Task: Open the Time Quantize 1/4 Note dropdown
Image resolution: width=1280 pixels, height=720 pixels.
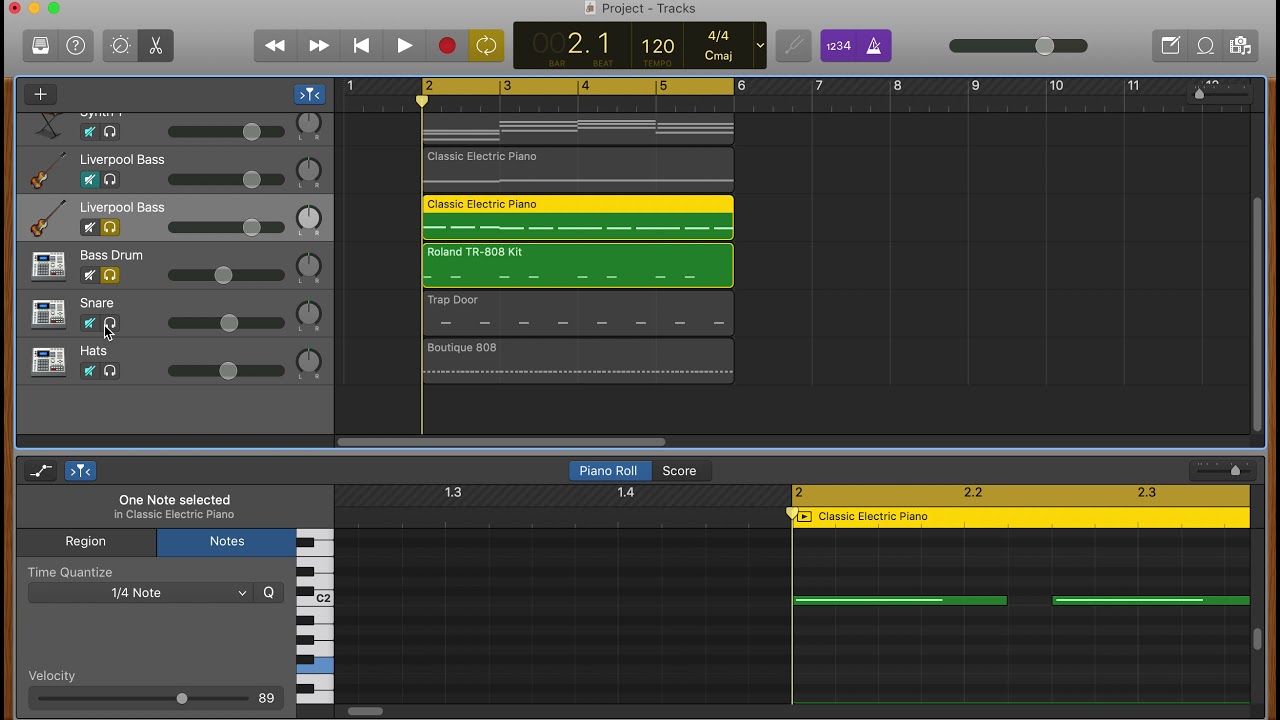Action: click(140, 593)
